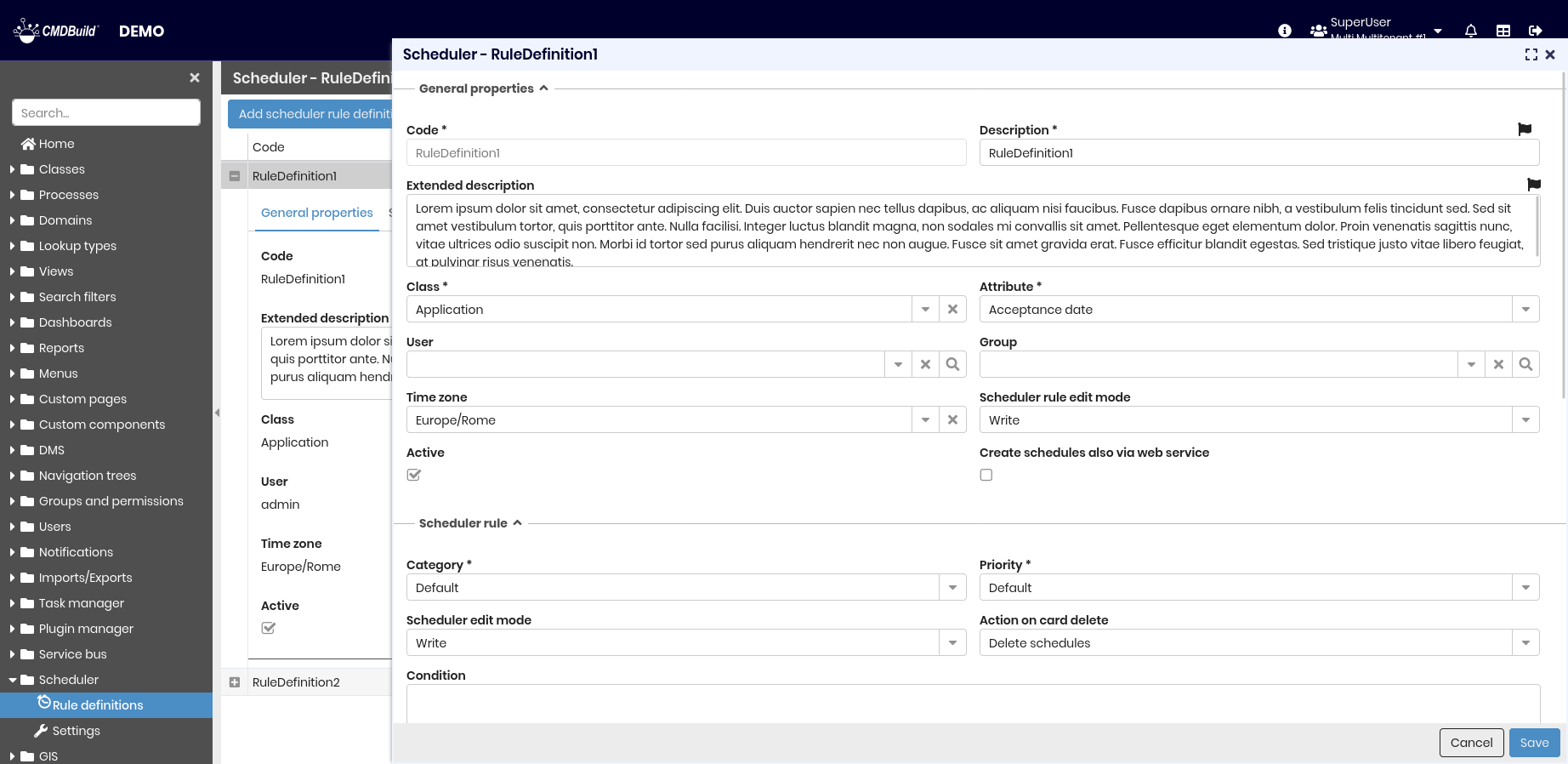1568x764 pixels.
Task: Expand the Notifications menu
Action: [13, 552]
